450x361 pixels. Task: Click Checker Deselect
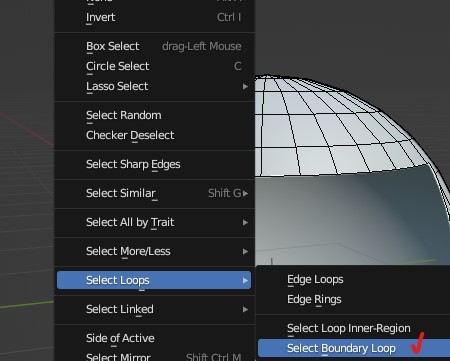154,135
